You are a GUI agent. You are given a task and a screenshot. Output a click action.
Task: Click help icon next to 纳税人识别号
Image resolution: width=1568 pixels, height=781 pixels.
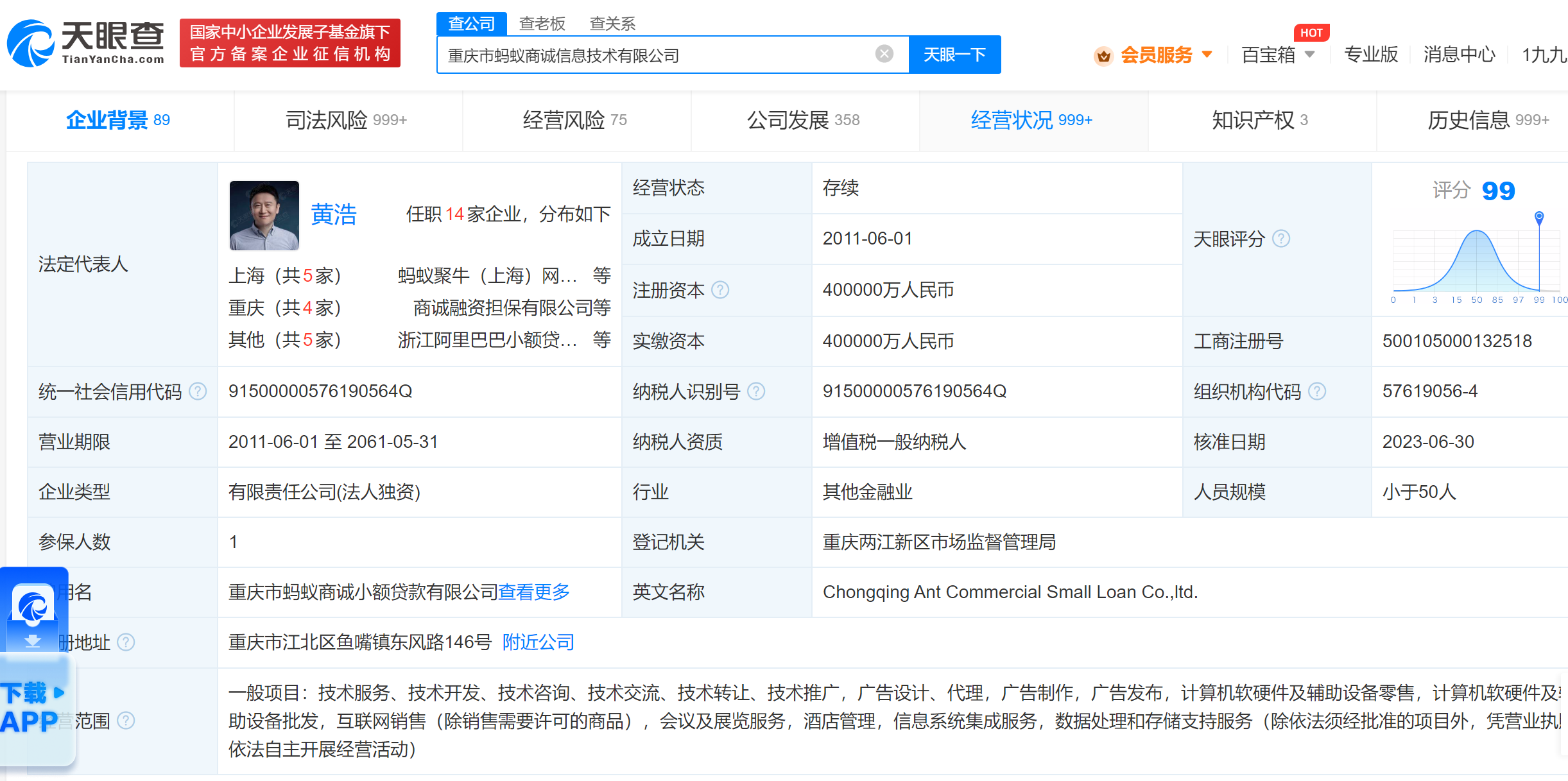coord(756,391)
